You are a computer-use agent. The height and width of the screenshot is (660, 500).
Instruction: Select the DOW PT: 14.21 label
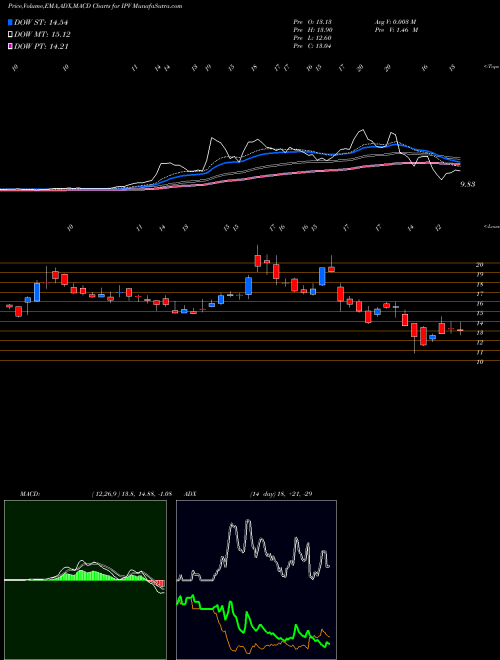[x=41, y=46]
